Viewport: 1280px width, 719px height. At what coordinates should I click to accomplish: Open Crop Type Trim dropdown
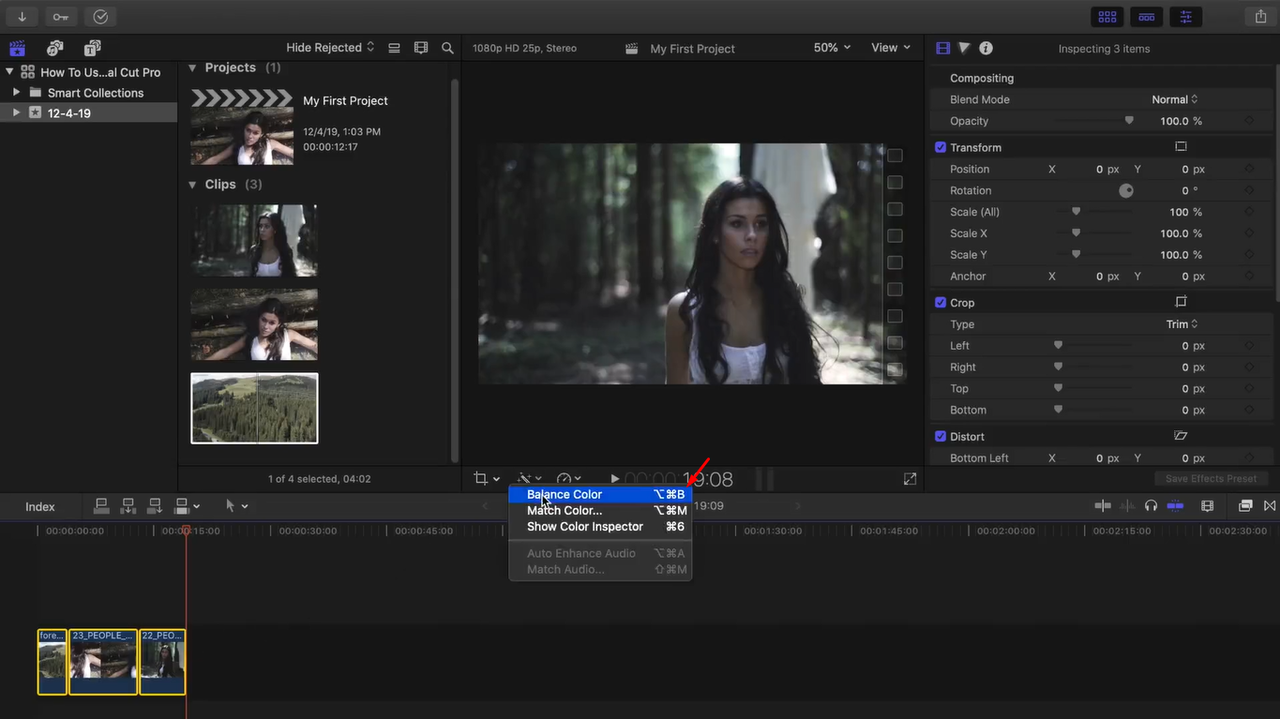pos(1181,324)
